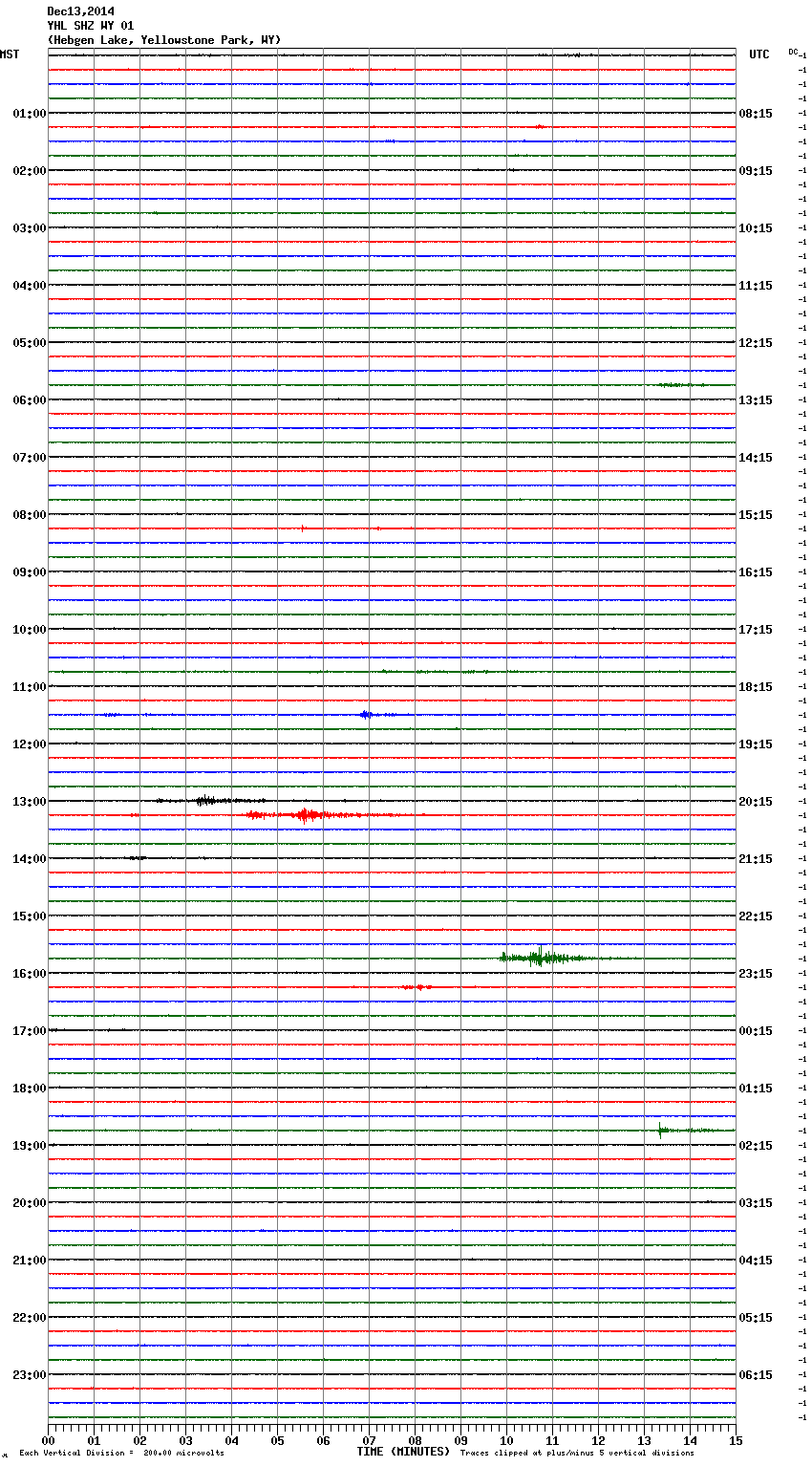Click the 06:15 UTC time label
This screenshot has width=812, height=1466.
pos(756,1375)
